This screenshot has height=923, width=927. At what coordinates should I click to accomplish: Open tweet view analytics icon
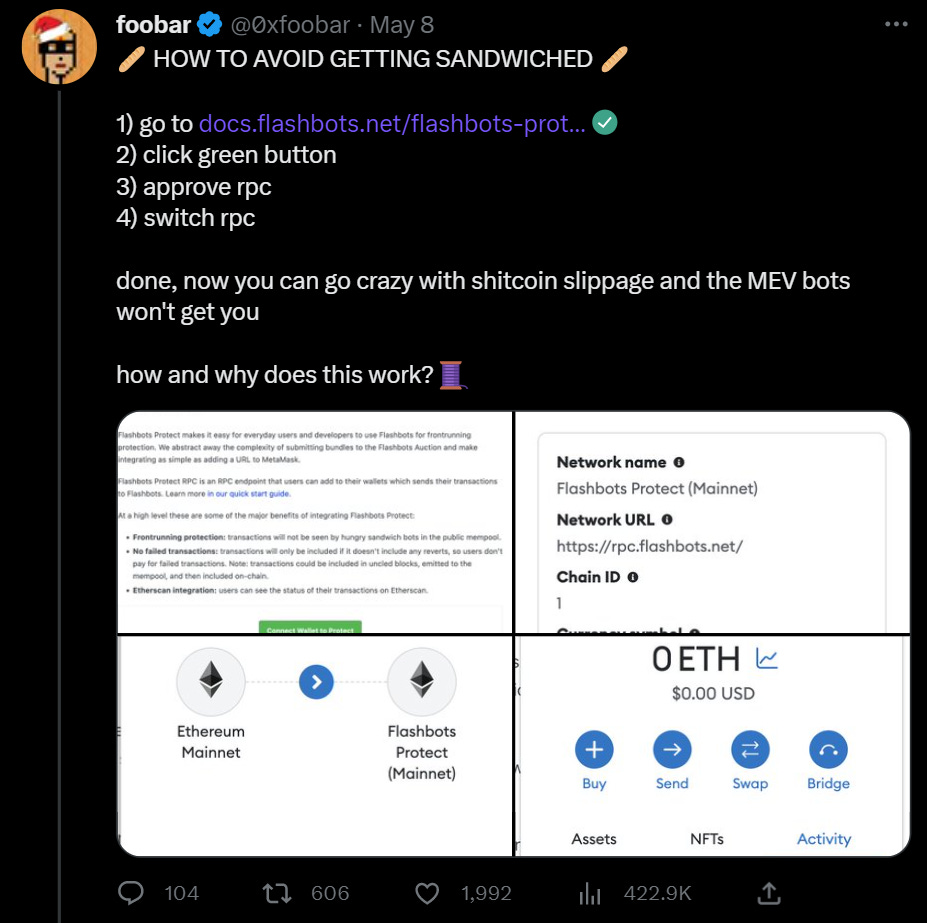coord(590,892)
